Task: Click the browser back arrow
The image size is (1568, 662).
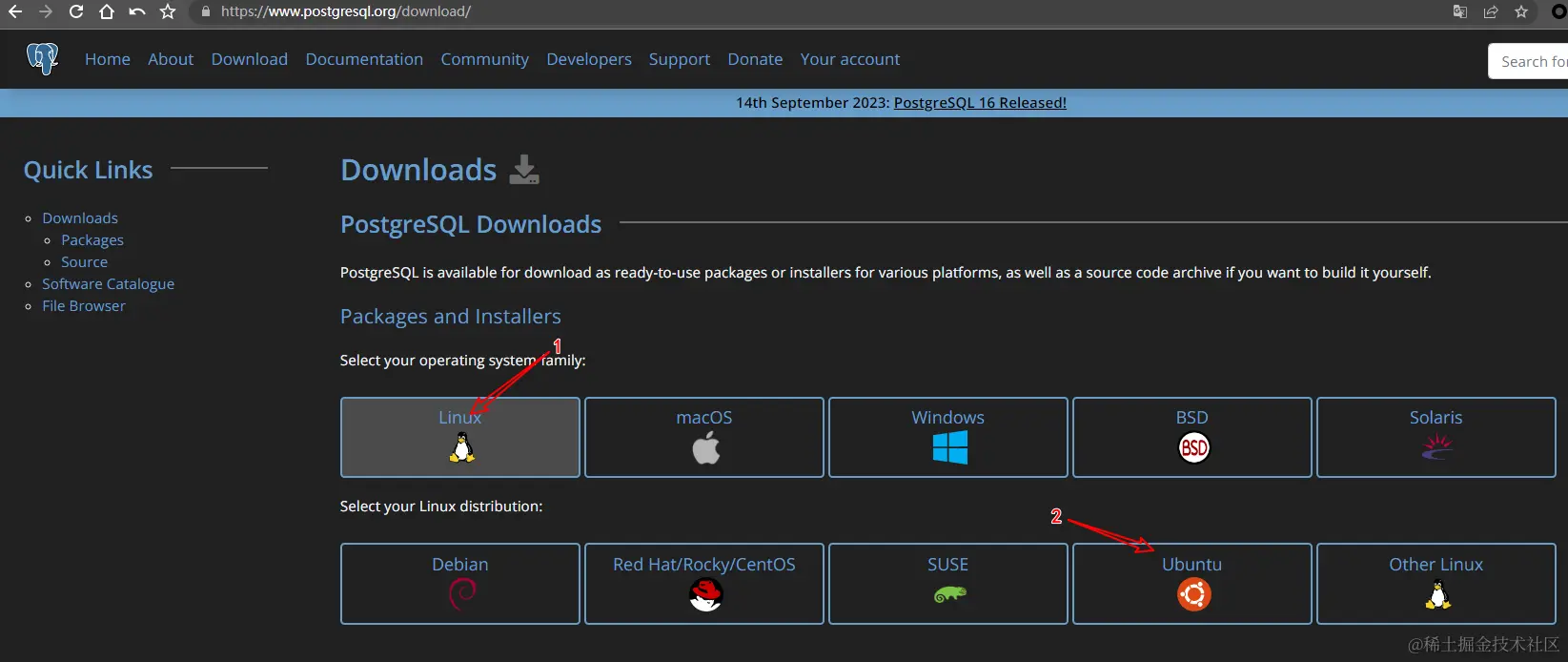Action: [14, 11]
